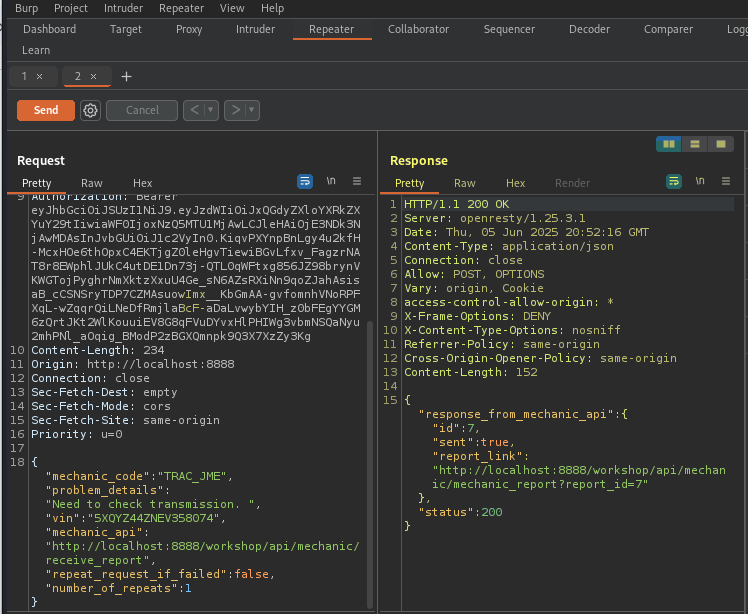Switch to the Dashboard tab
The image size is (748, 614).
click(x=50, y=29)
